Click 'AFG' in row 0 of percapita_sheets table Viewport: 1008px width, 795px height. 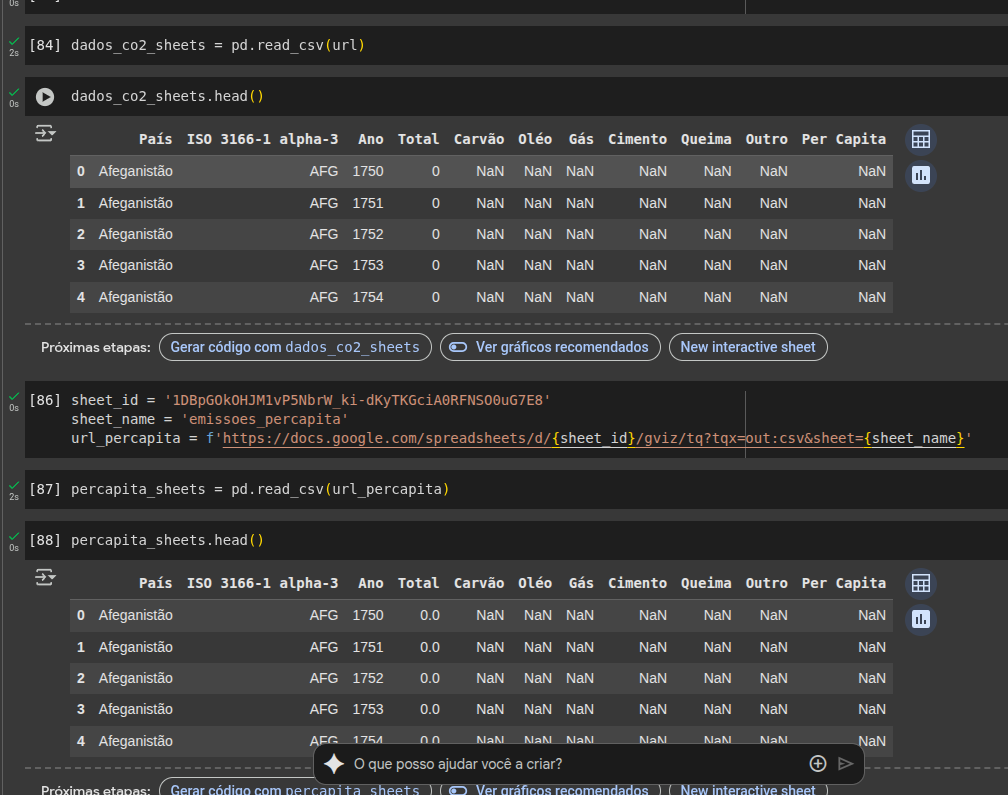point(323,615)
